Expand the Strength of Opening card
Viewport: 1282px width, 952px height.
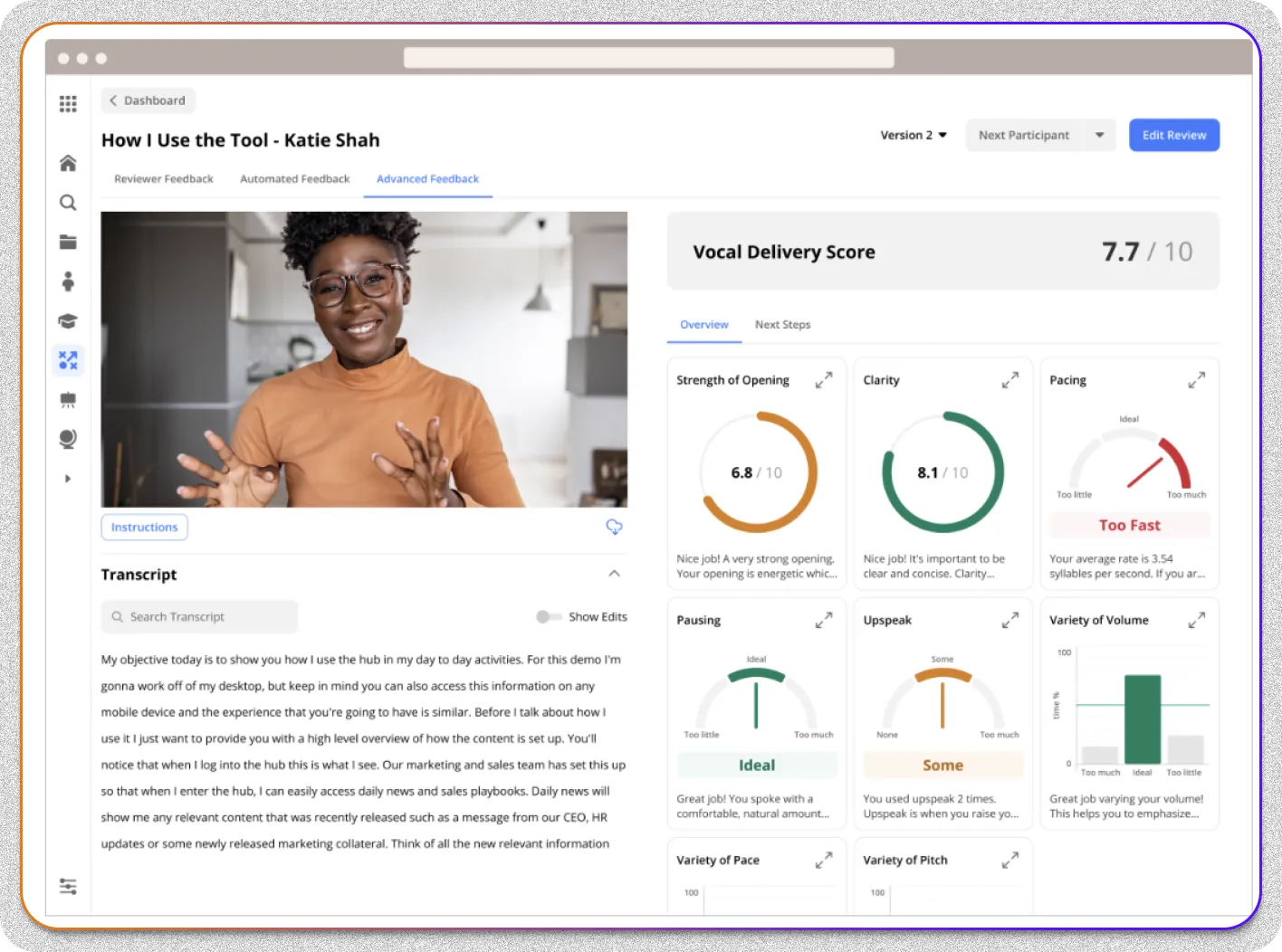pyautogui.click(x=823, y=380)
